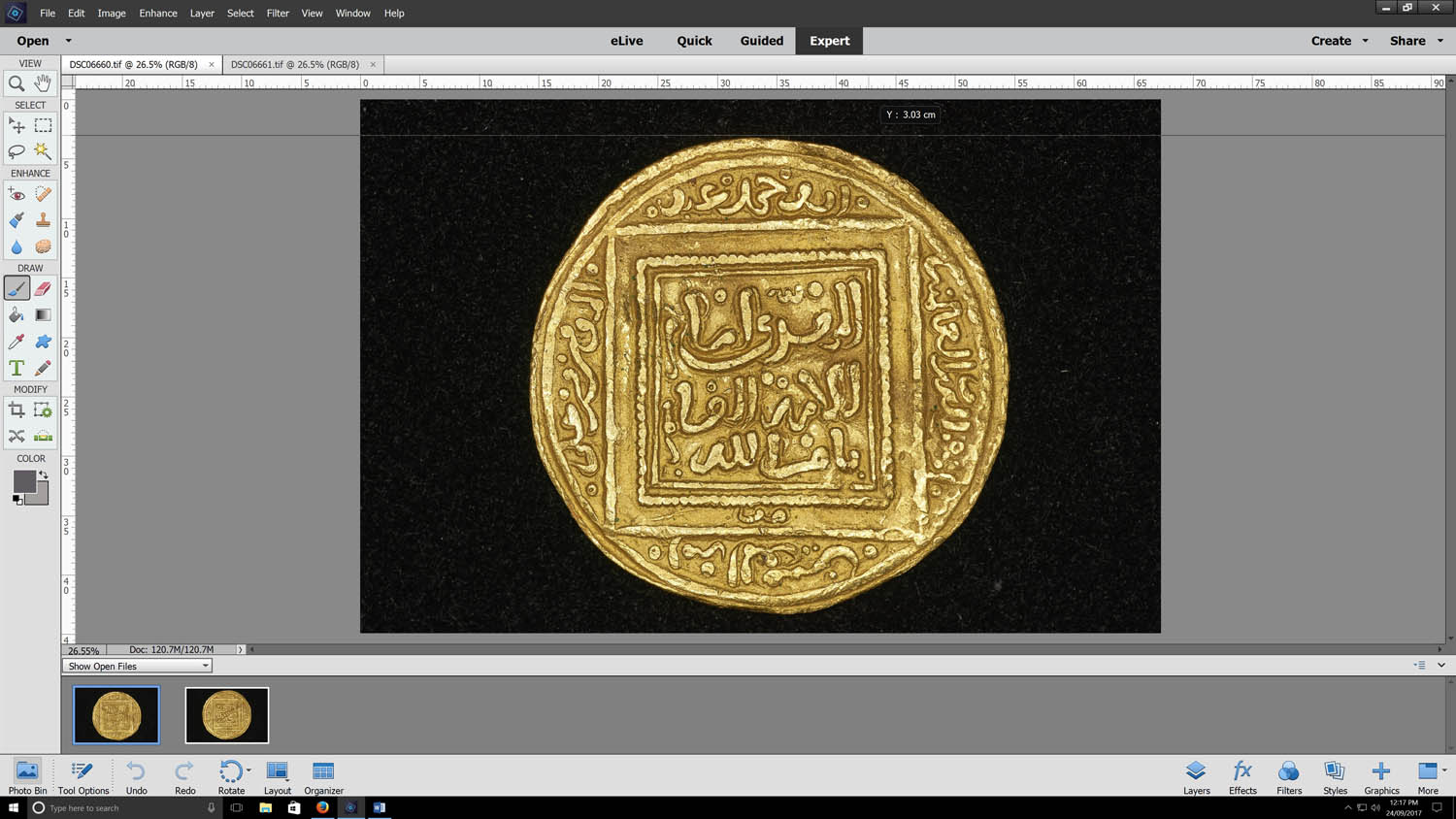Select the Custom Shape tool

tap(43, 342)
